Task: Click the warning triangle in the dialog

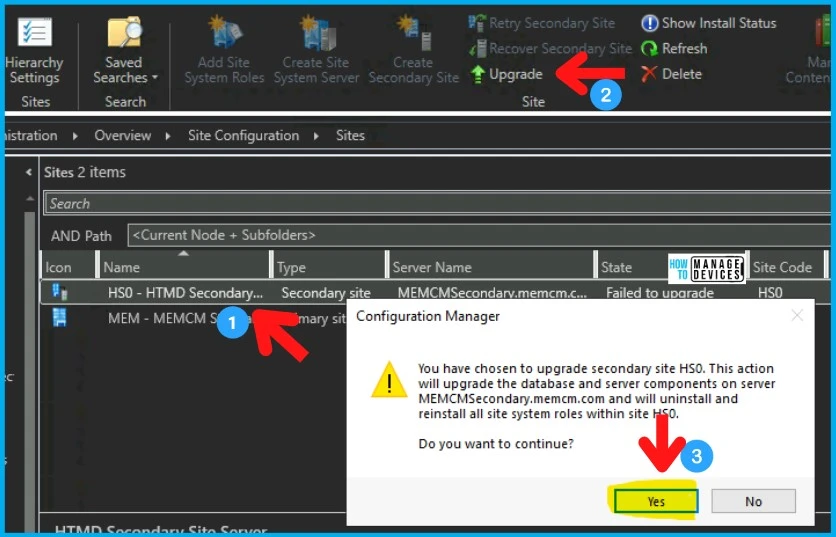Action: pyautogui.click(x=389, y=380)
